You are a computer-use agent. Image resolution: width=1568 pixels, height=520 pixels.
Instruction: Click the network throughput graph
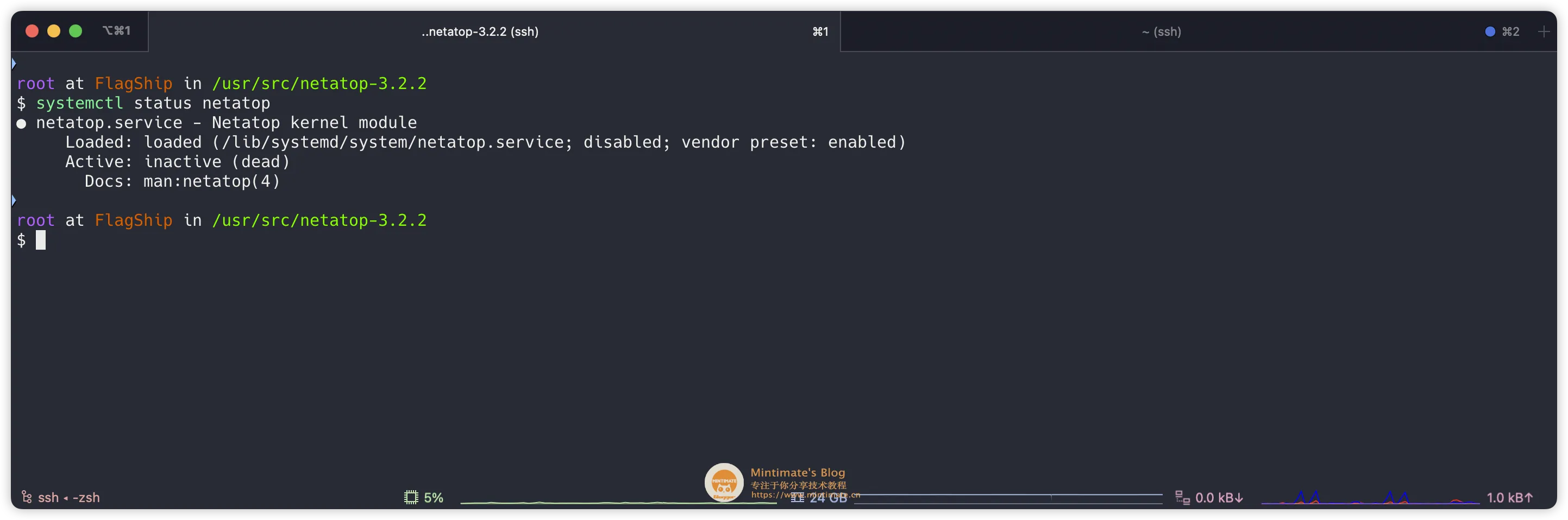tap(1370, 497)
